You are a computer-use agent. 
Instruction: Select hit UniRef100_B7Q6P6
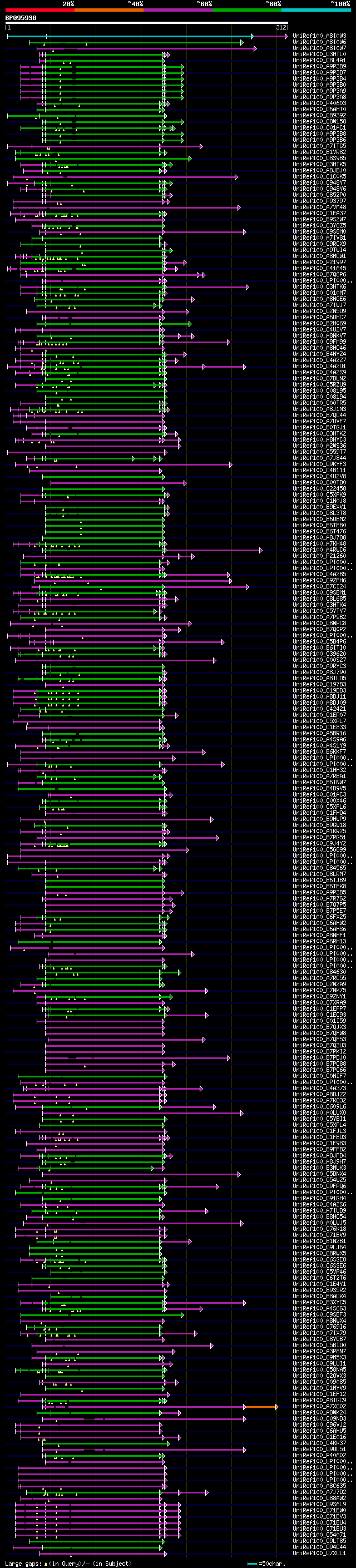[x=319, y=275]
